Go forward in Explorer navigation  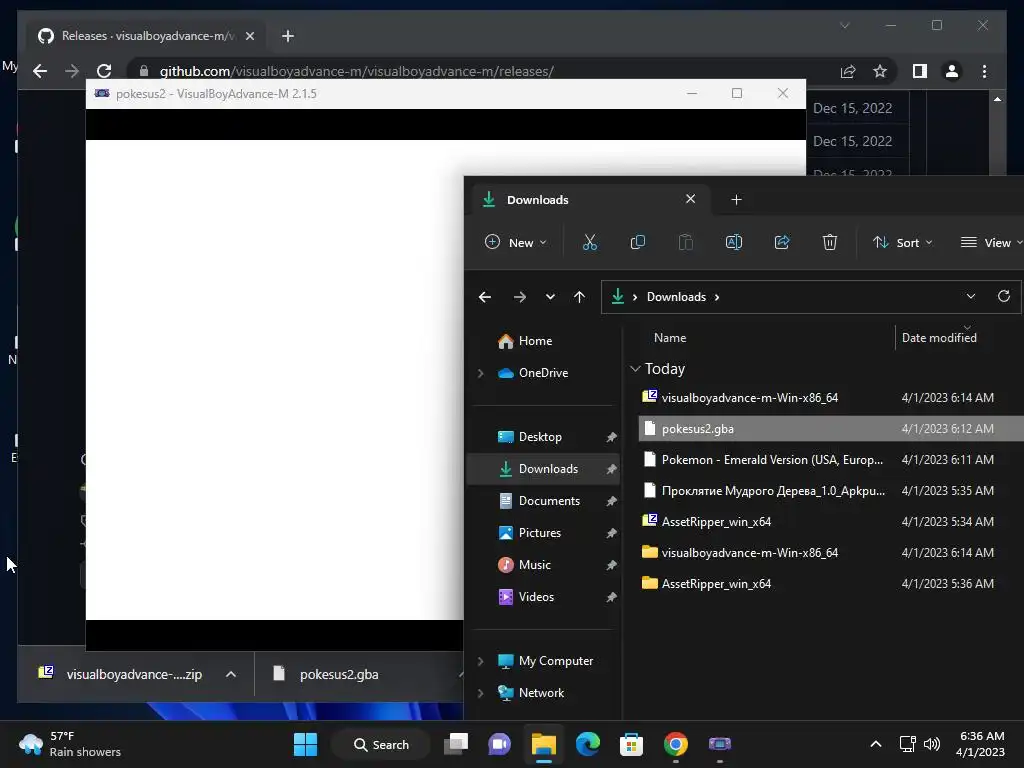(x=520, y=297)
